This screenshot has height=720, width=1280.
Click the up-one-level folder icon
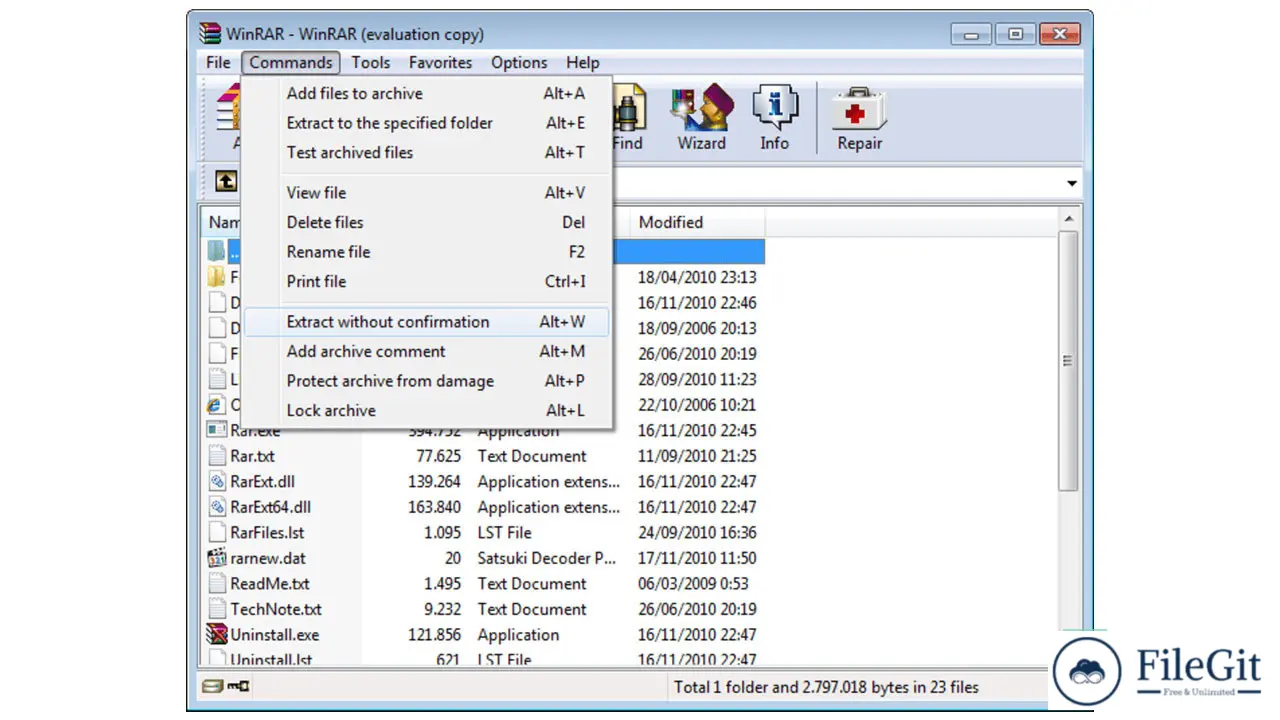click(227, 182)
